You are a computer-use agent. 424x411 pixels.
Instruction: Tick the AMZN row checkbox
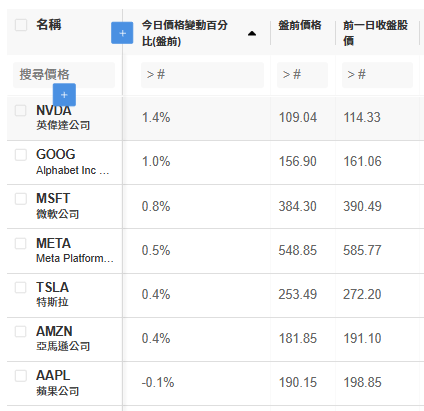click(21, 331)
